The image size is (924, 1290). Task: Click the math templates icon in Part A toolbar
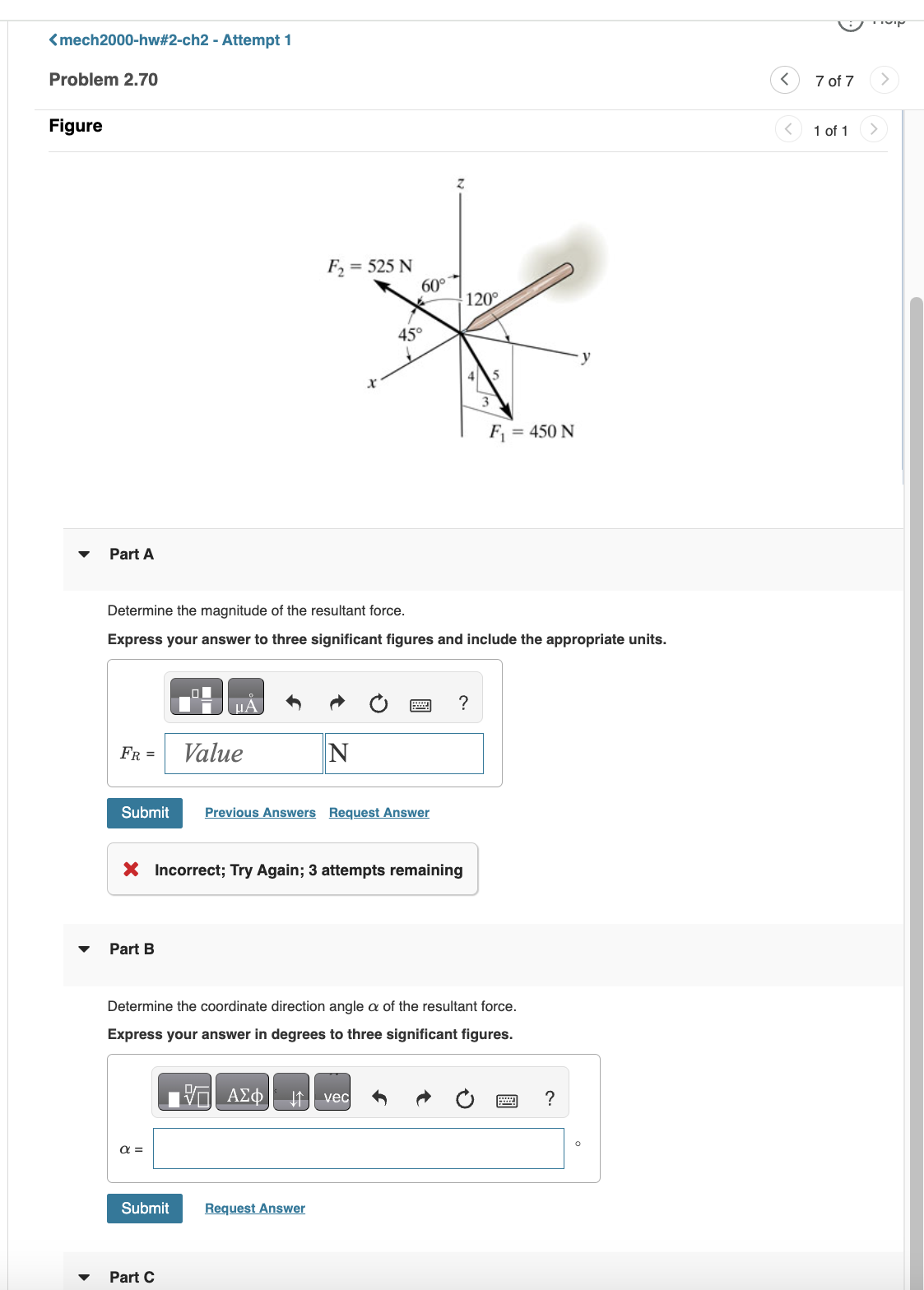coord(195,696)
